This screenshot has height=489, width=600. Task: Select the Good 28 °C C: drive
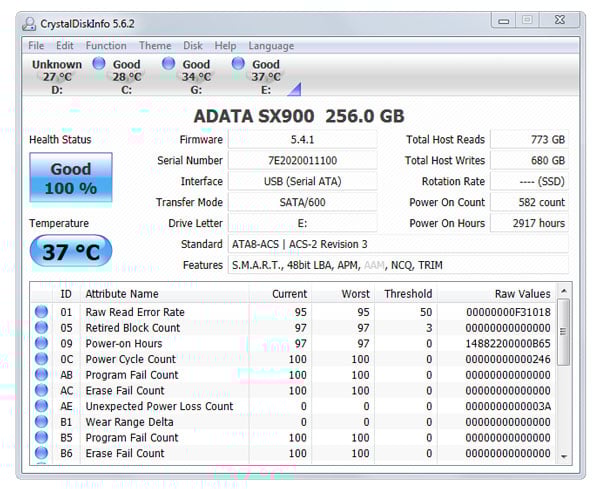pos(126,77)
